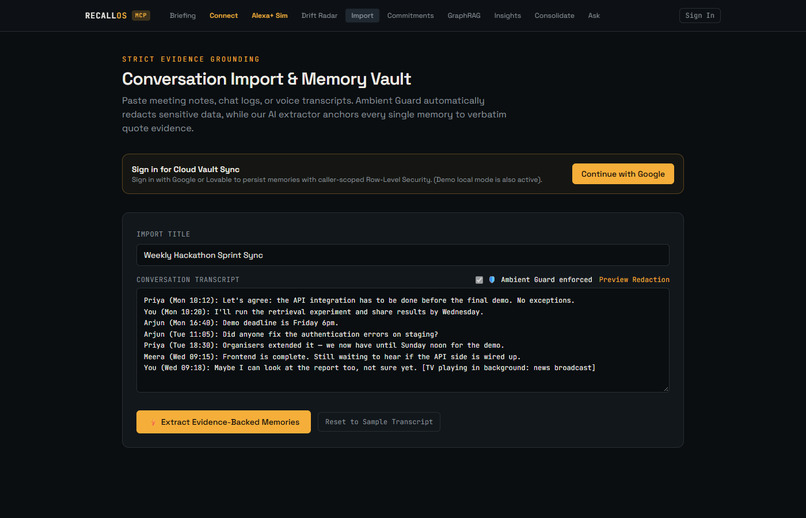Click the Sign In button
This screenshot has width=806, height=518.
pyautogui.click(x=700, y=15)
